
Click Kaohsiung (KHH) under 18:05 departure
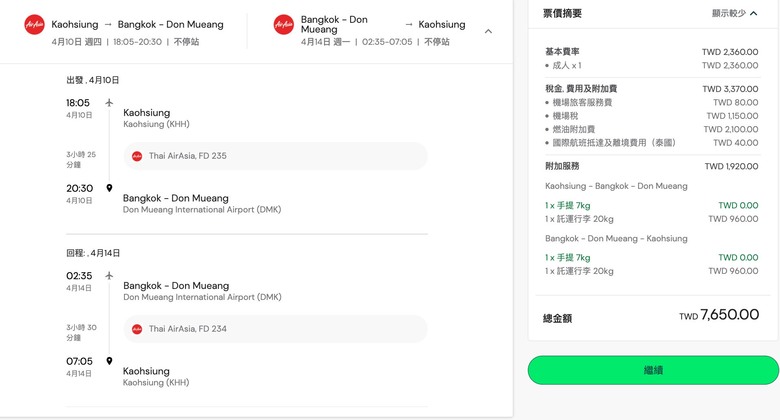coord(156,124)
